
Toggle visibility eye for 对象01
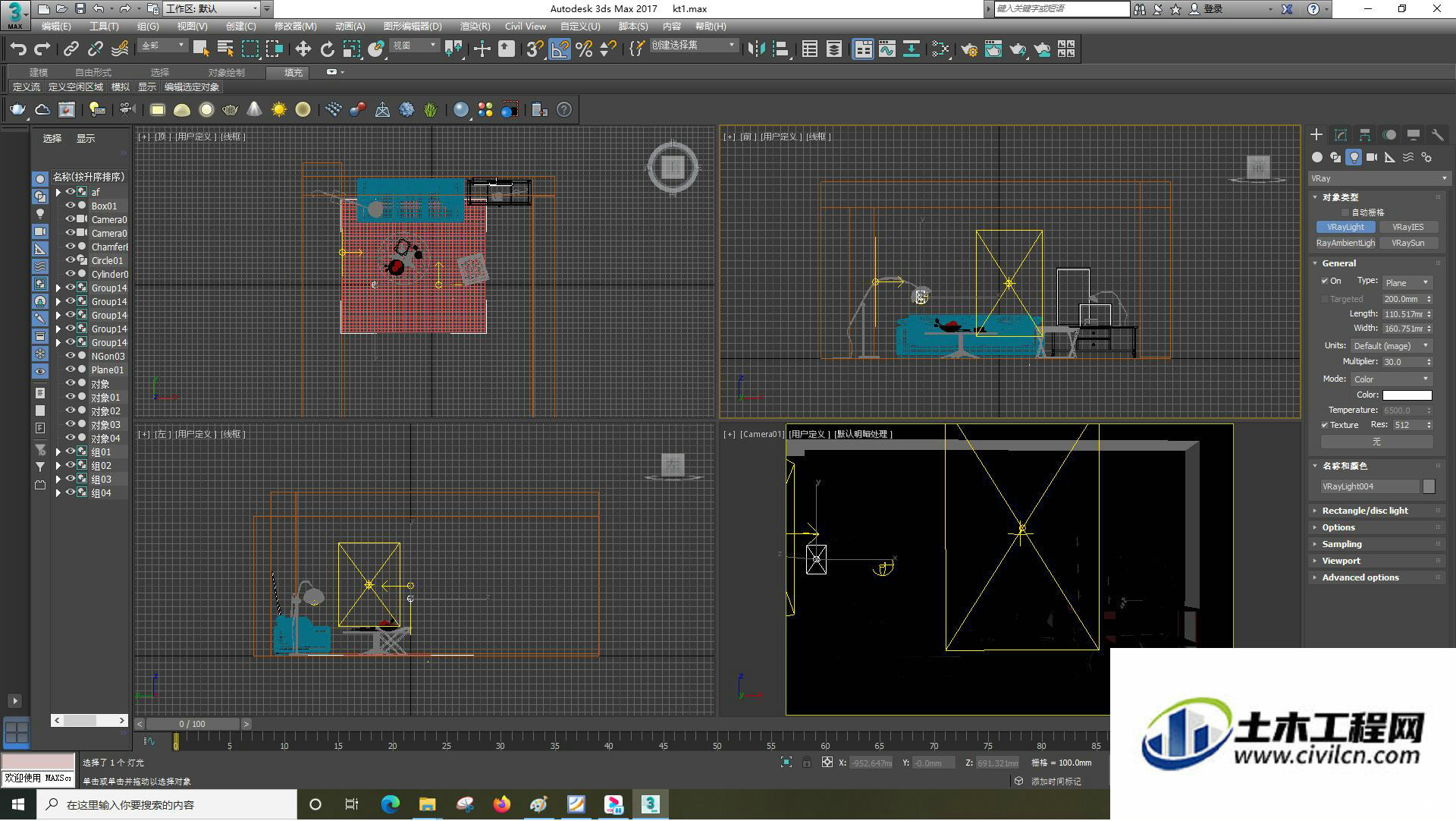tap(70, 397)
